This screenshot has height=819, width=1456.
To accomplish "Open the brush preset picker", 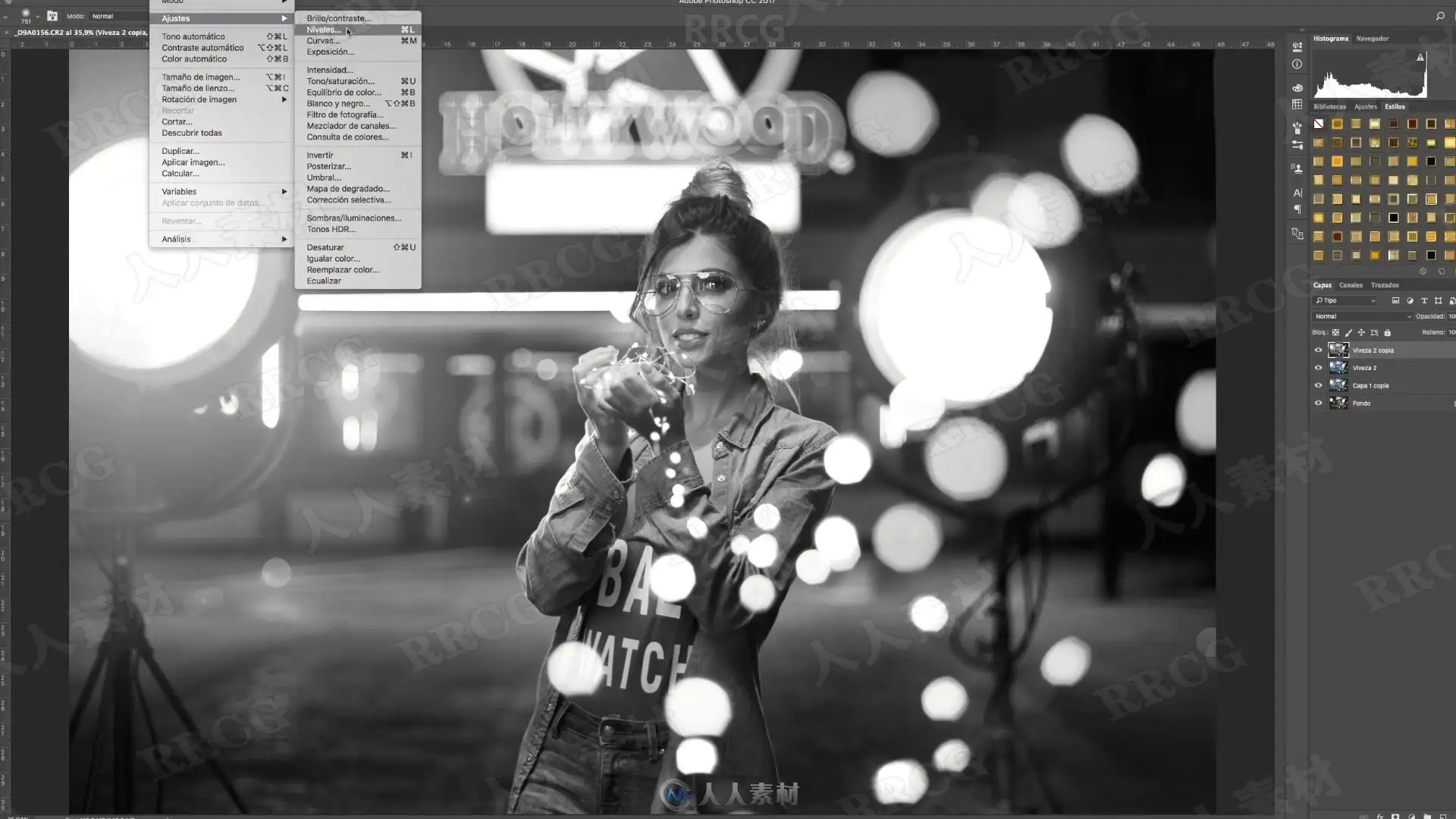I will coord(26,16).
